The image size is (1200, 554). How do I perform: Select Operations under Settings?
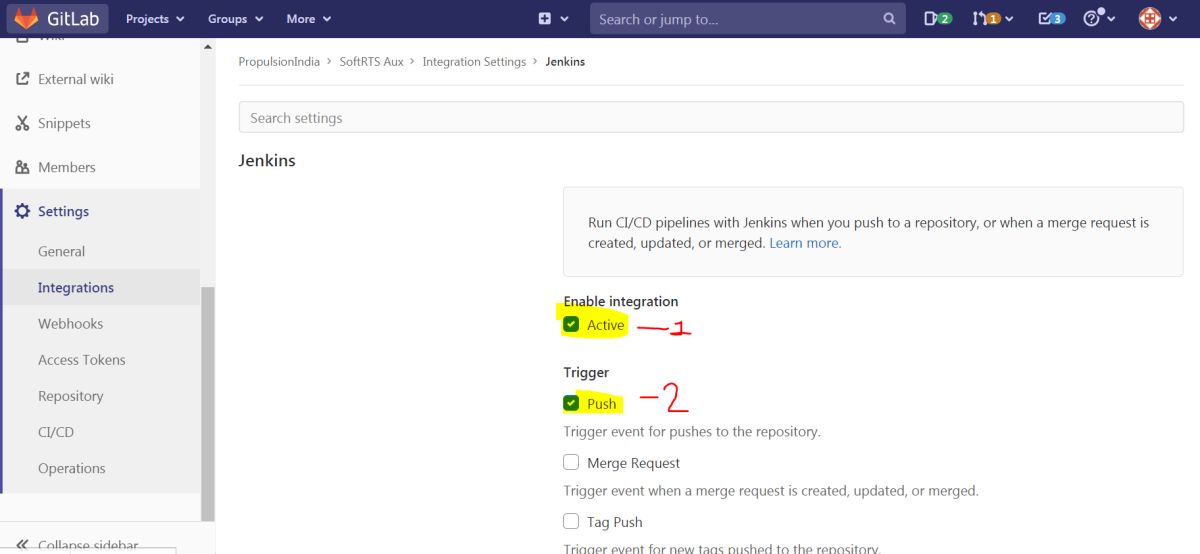coord(72,468)
